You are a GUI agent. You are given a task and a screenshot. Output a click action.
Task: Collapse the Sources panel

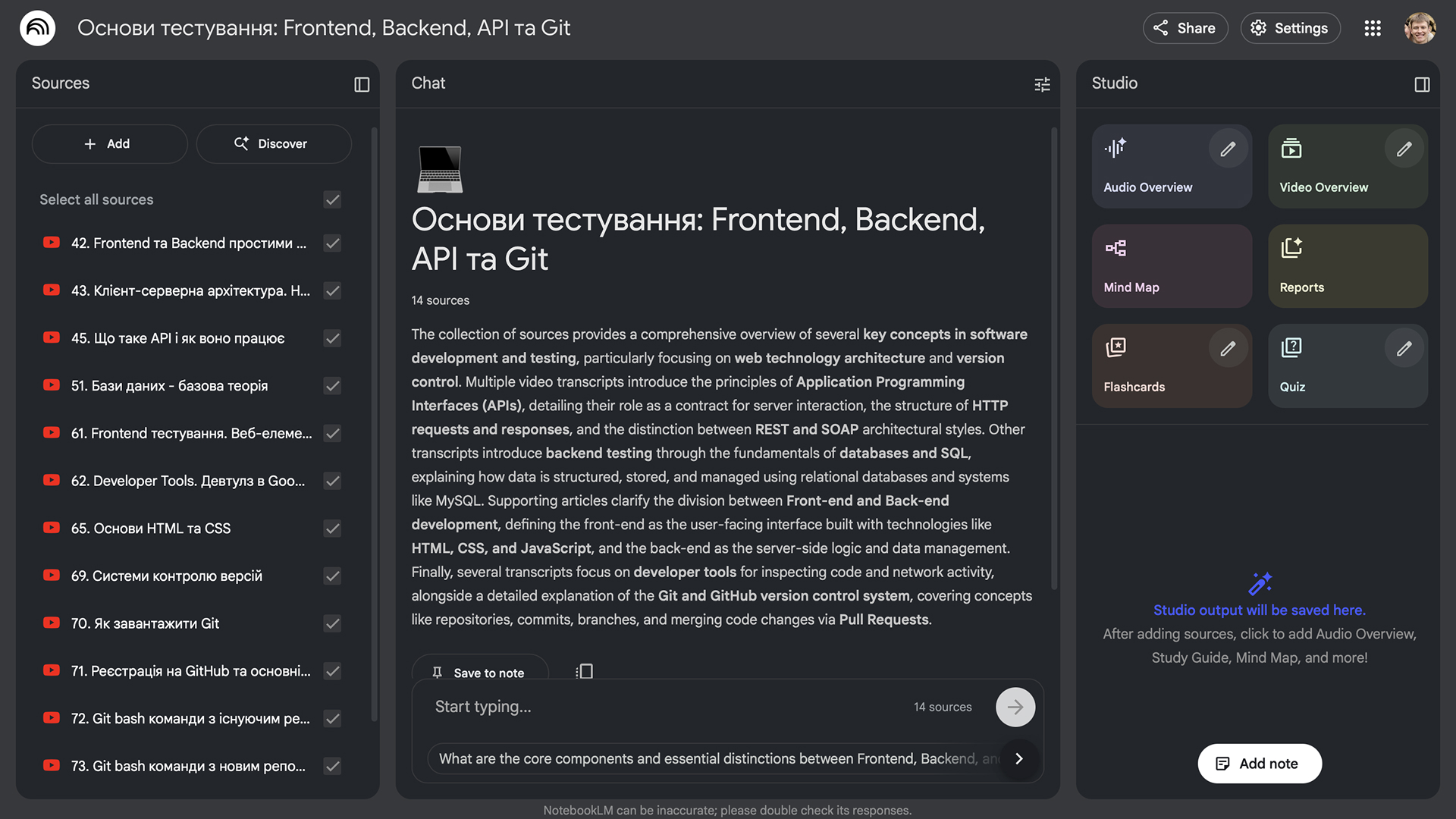click(361, 84)
